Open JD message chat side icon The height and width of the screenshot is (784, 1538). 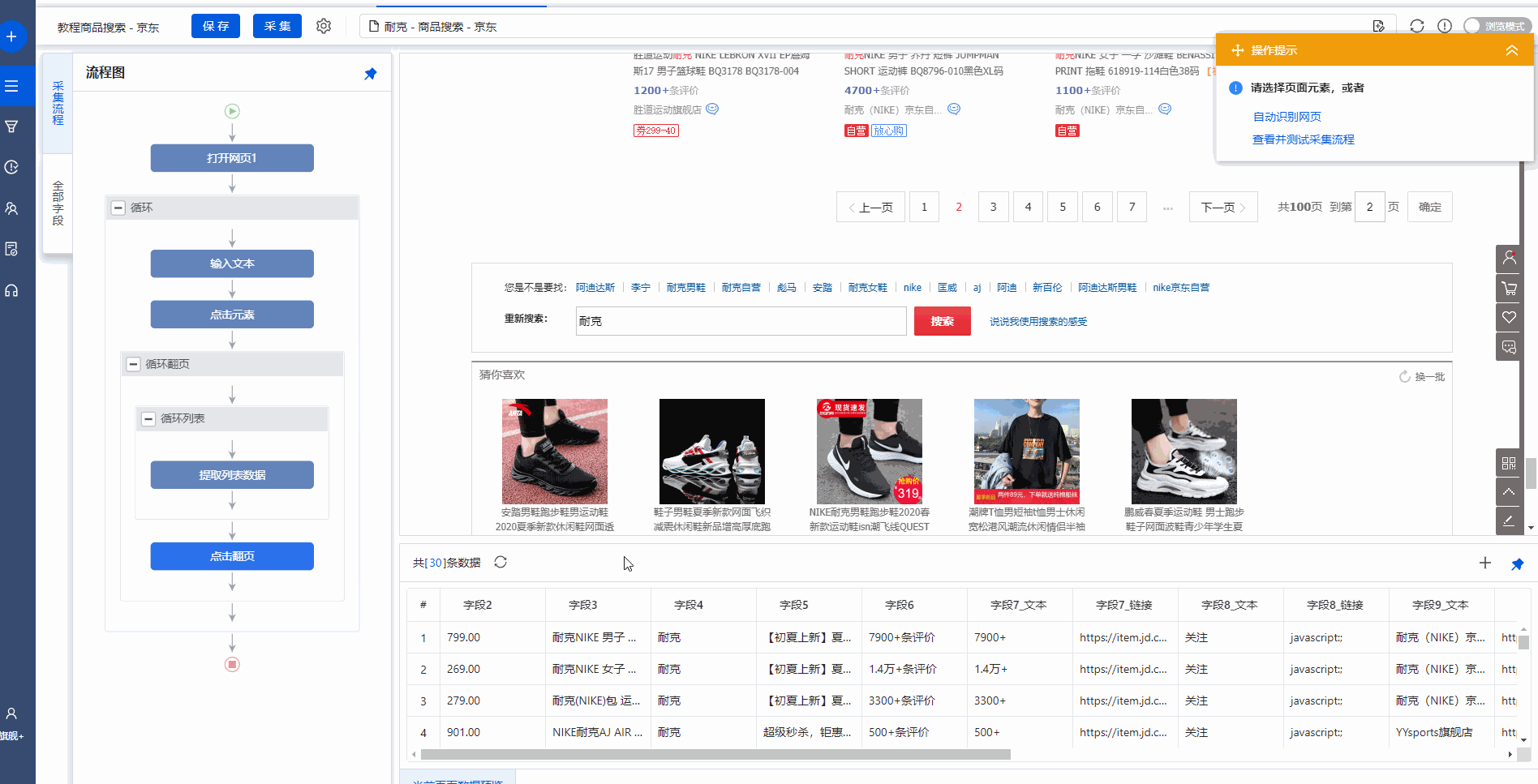[1509, 347]
